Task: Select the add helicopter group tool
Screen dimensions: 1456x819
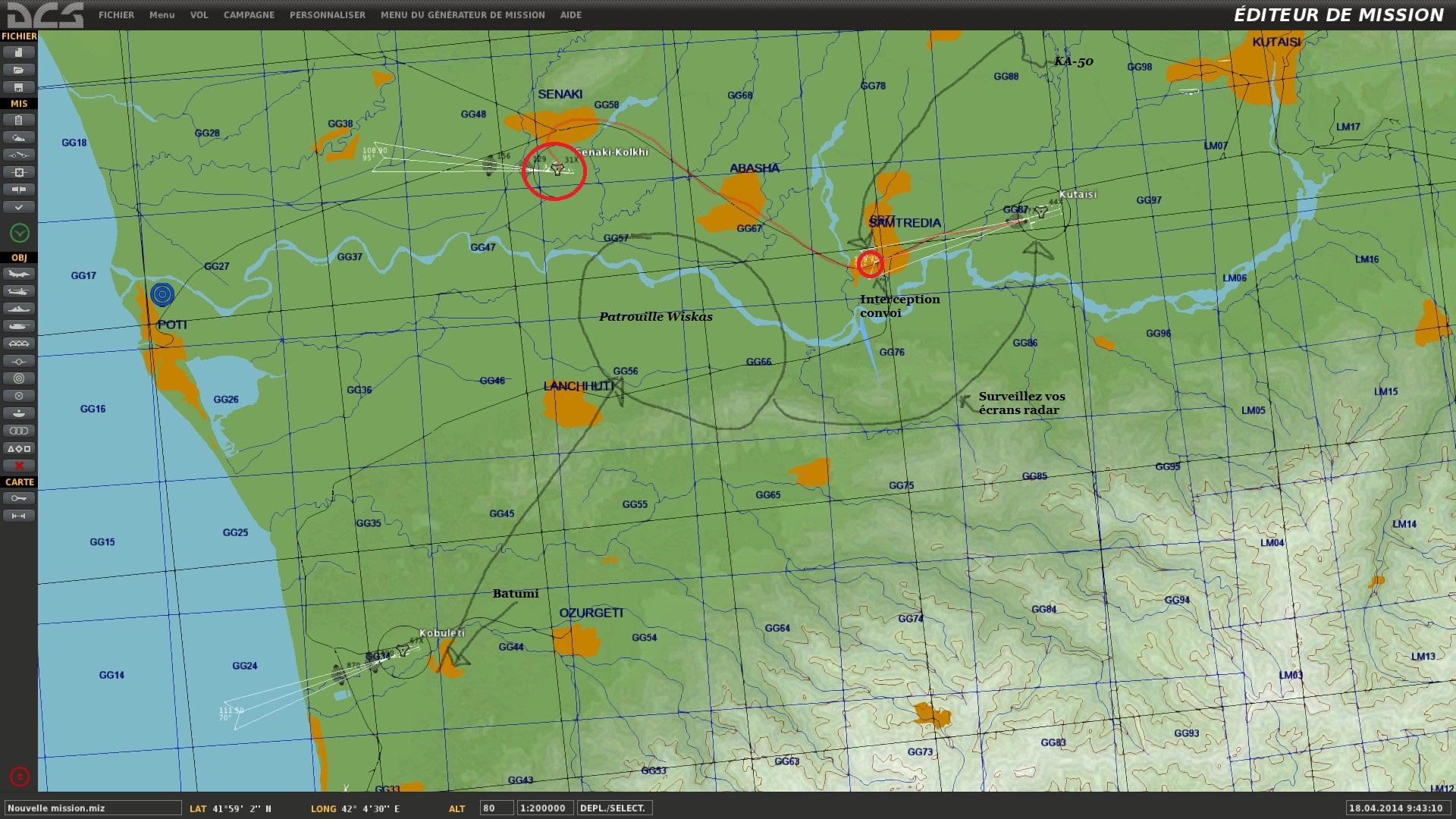Action: 19,291
